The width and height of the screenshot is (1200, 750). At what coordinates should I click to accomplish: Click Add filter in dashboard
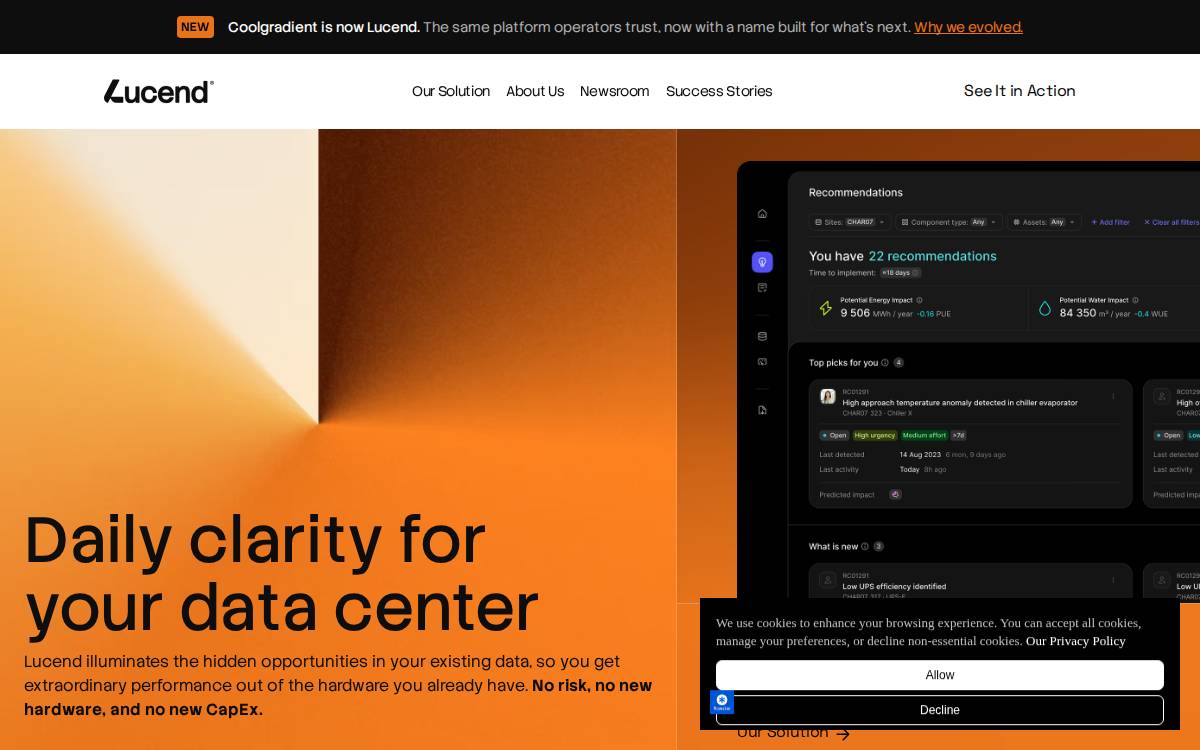pyautogui.click(x=1110, y=222)
